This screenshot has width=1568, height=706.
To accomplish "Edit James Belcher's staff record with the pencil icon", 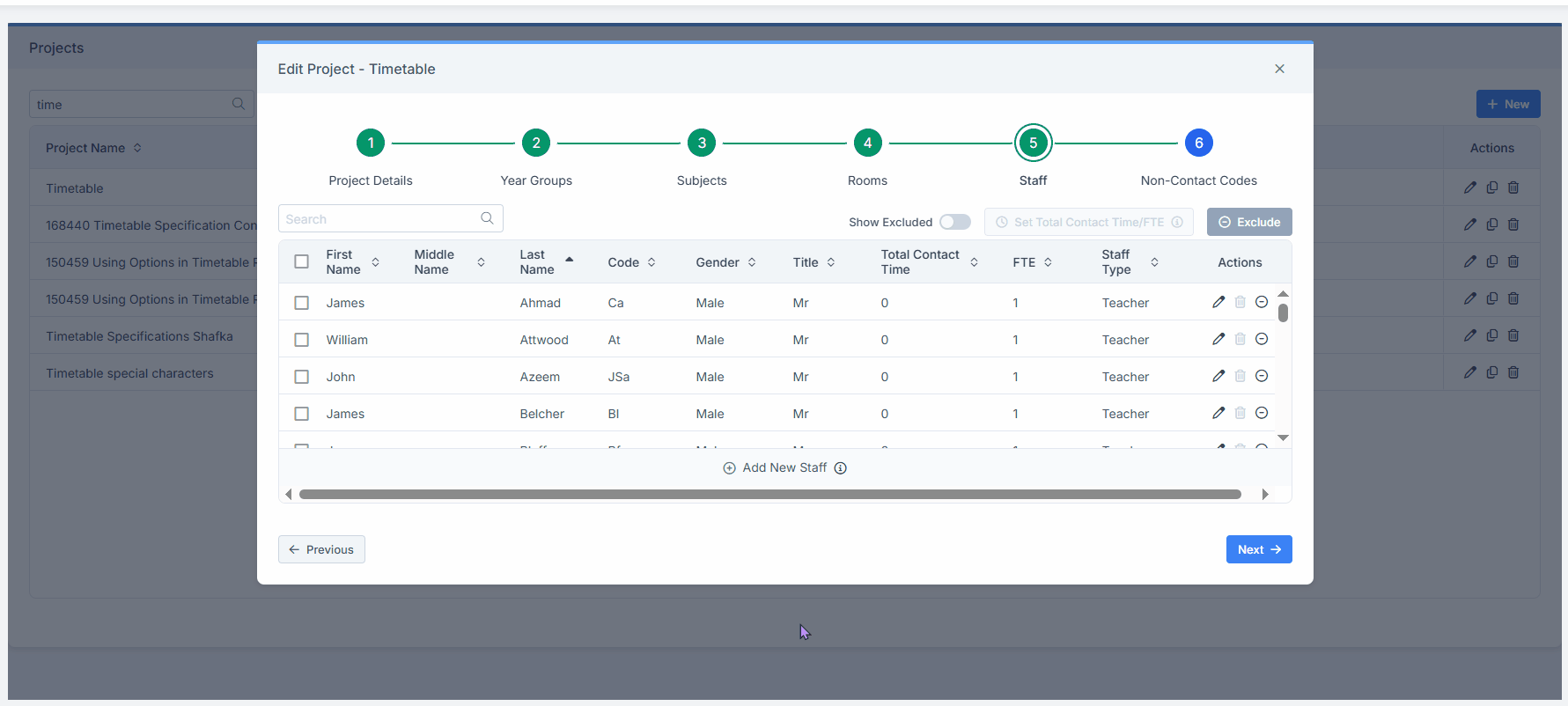I will [x=1218, y=413].
